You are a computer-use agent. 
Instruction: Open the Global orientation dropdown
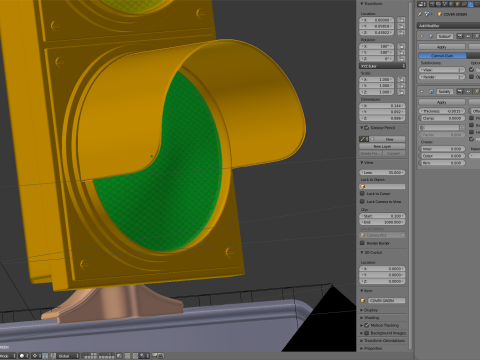pyautogui.click(x=68, y=356)
